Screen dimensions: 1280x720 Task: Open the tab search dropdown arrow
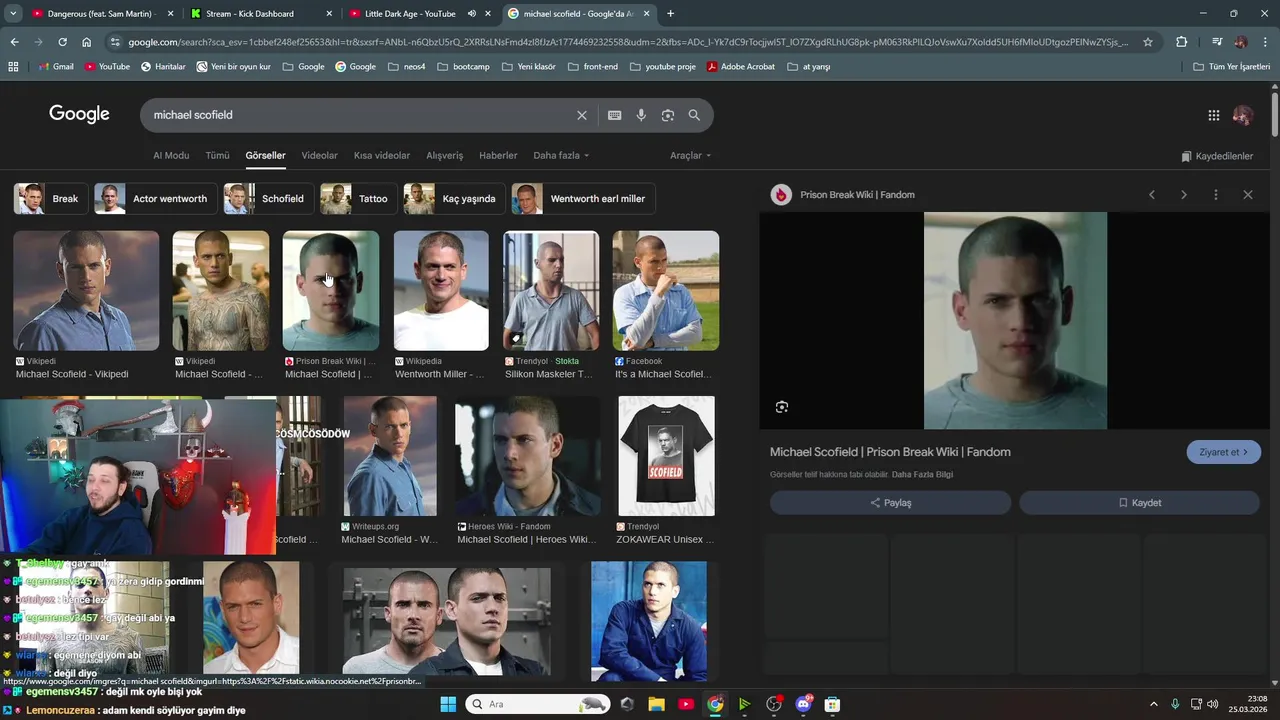tap(13, 14)
